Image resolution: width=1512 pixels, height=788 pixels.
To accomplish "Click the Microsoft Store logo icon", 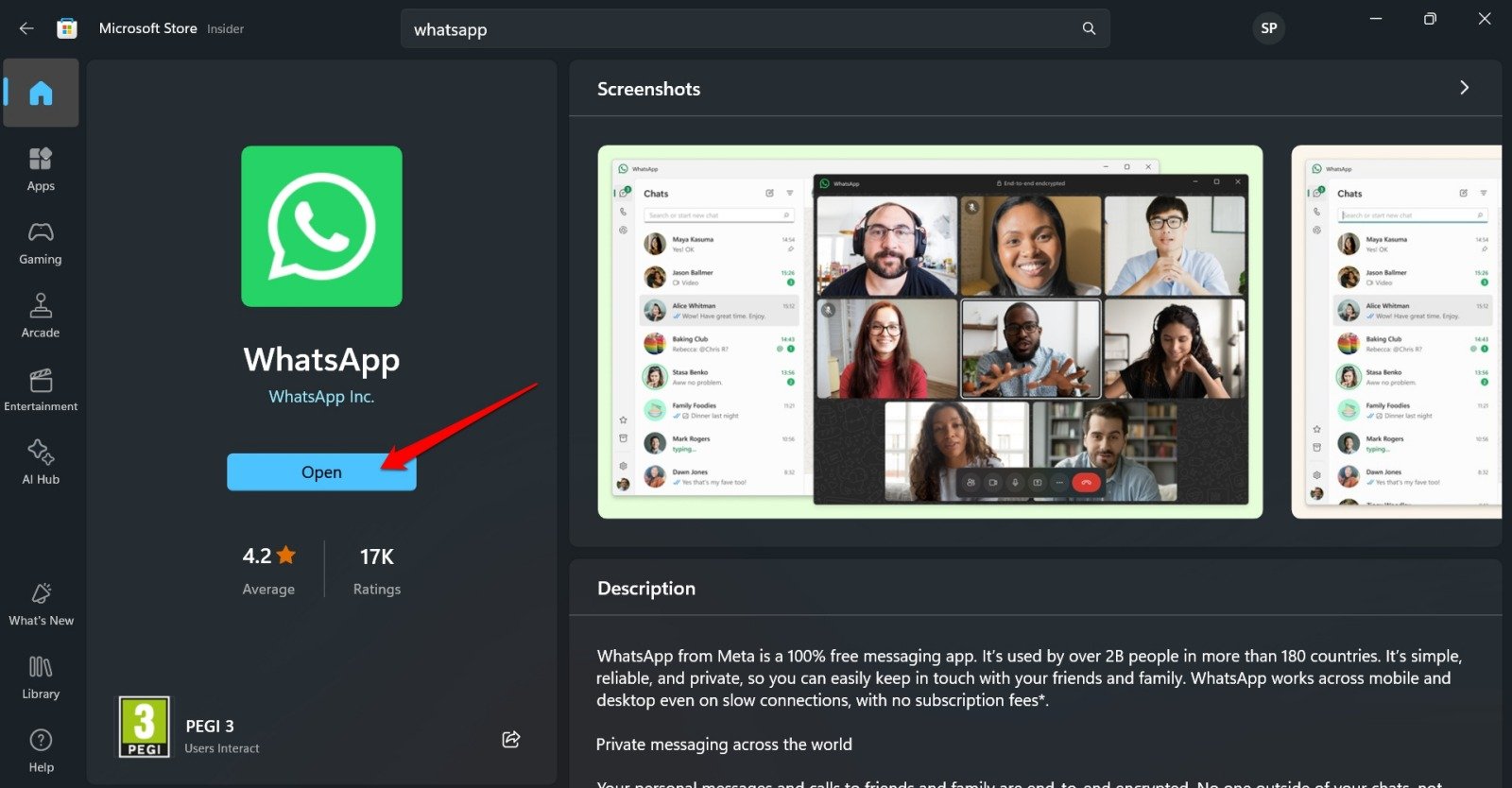I will tap(67, 28).
